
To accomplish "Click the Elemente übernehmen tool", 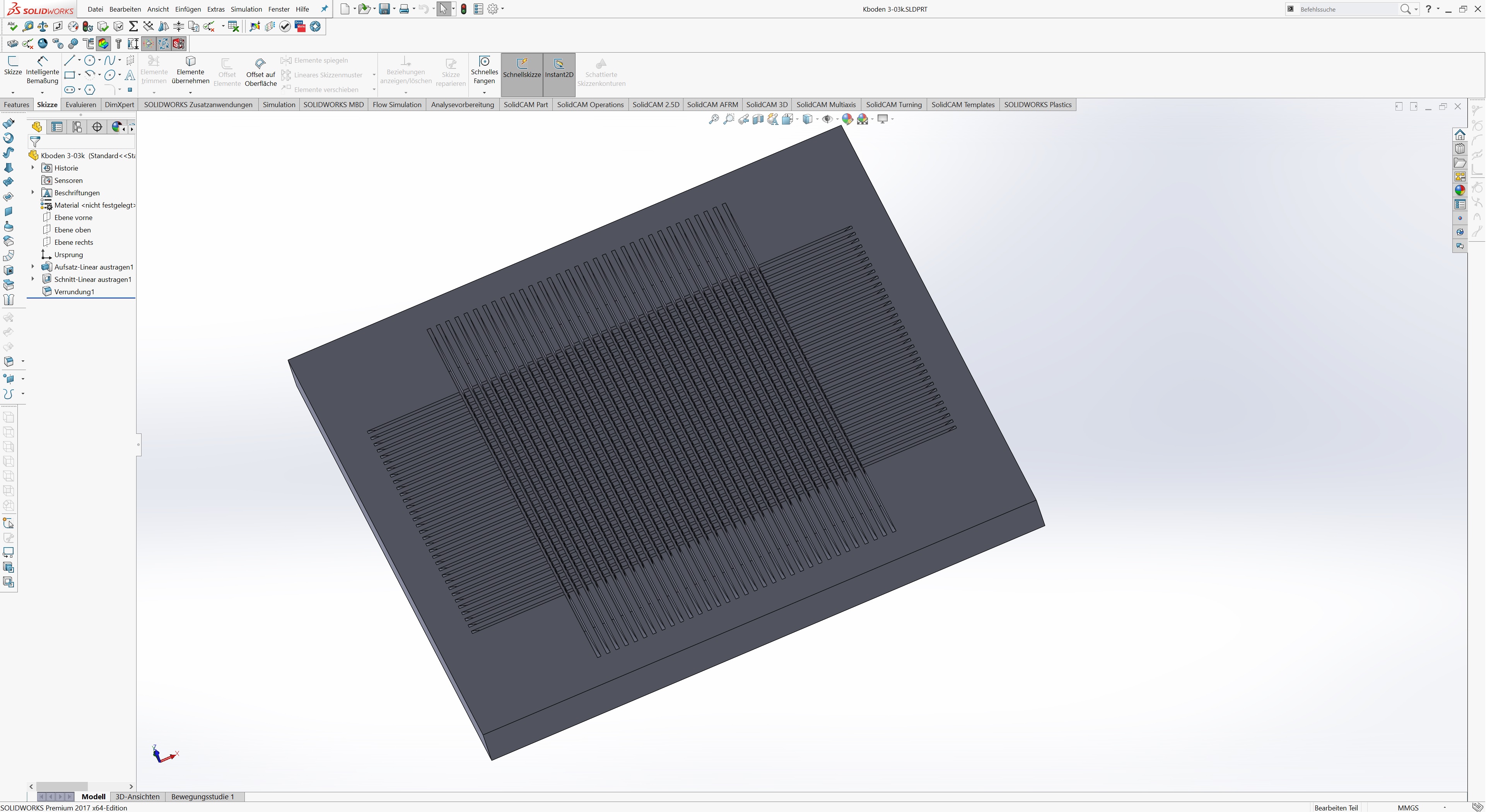I will coord(190,72).
